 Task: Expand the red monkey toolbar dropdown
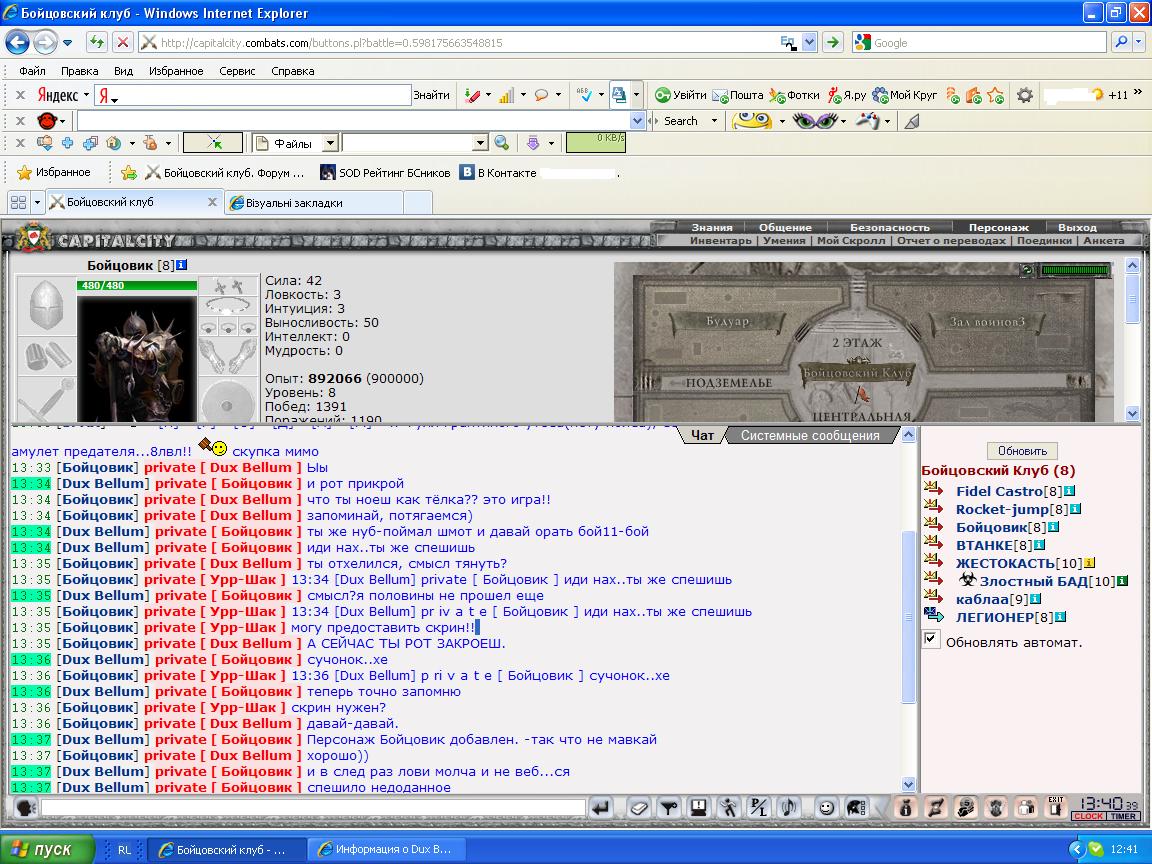point(62,120)
